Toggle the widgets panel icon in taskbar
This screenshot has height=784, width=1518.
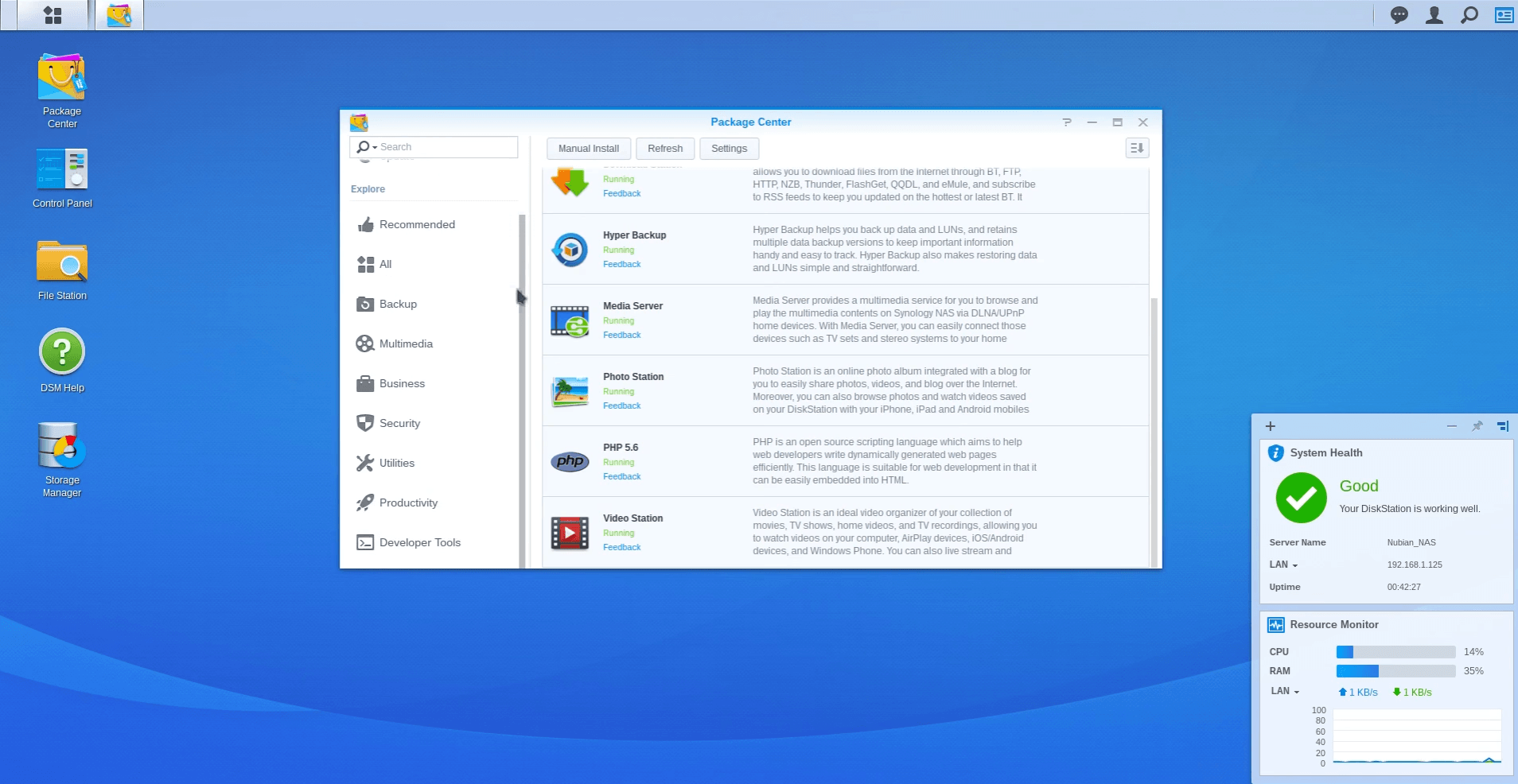(1504, 15)
